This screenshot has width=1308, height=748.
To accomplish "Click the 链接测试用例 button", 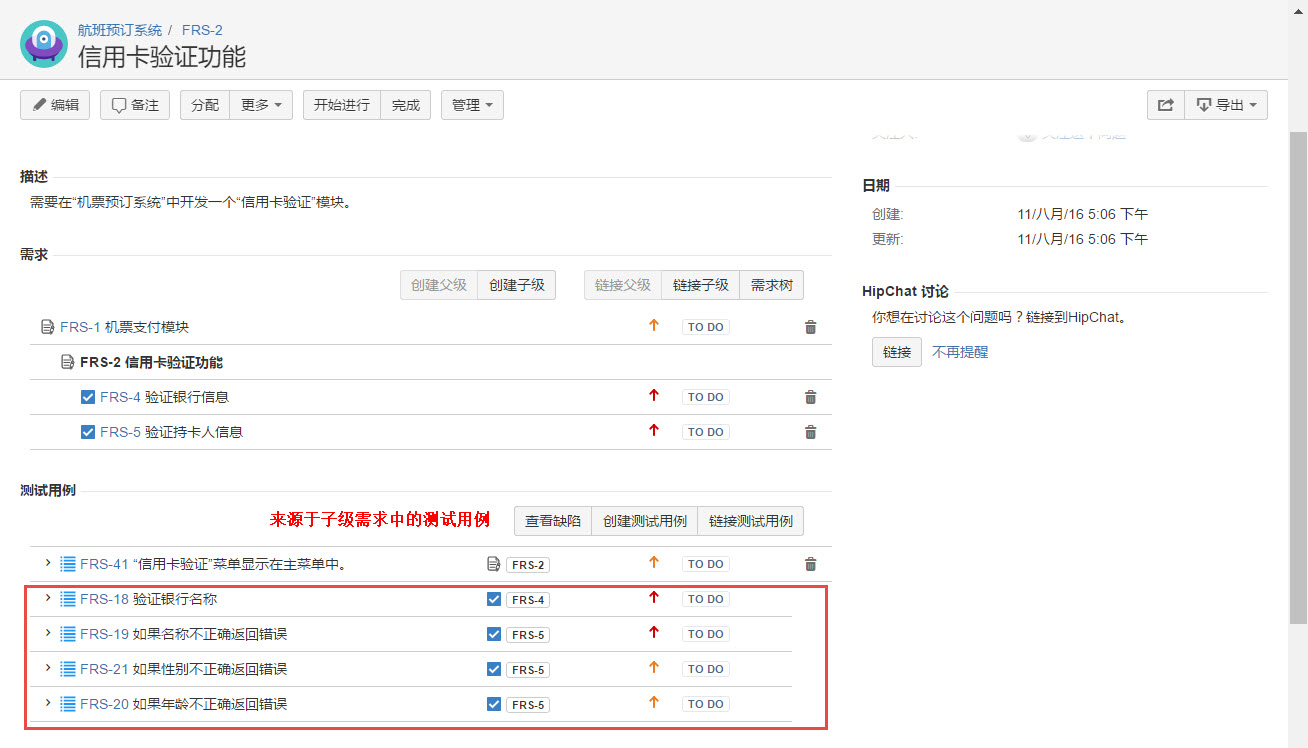I will [751, 521].
